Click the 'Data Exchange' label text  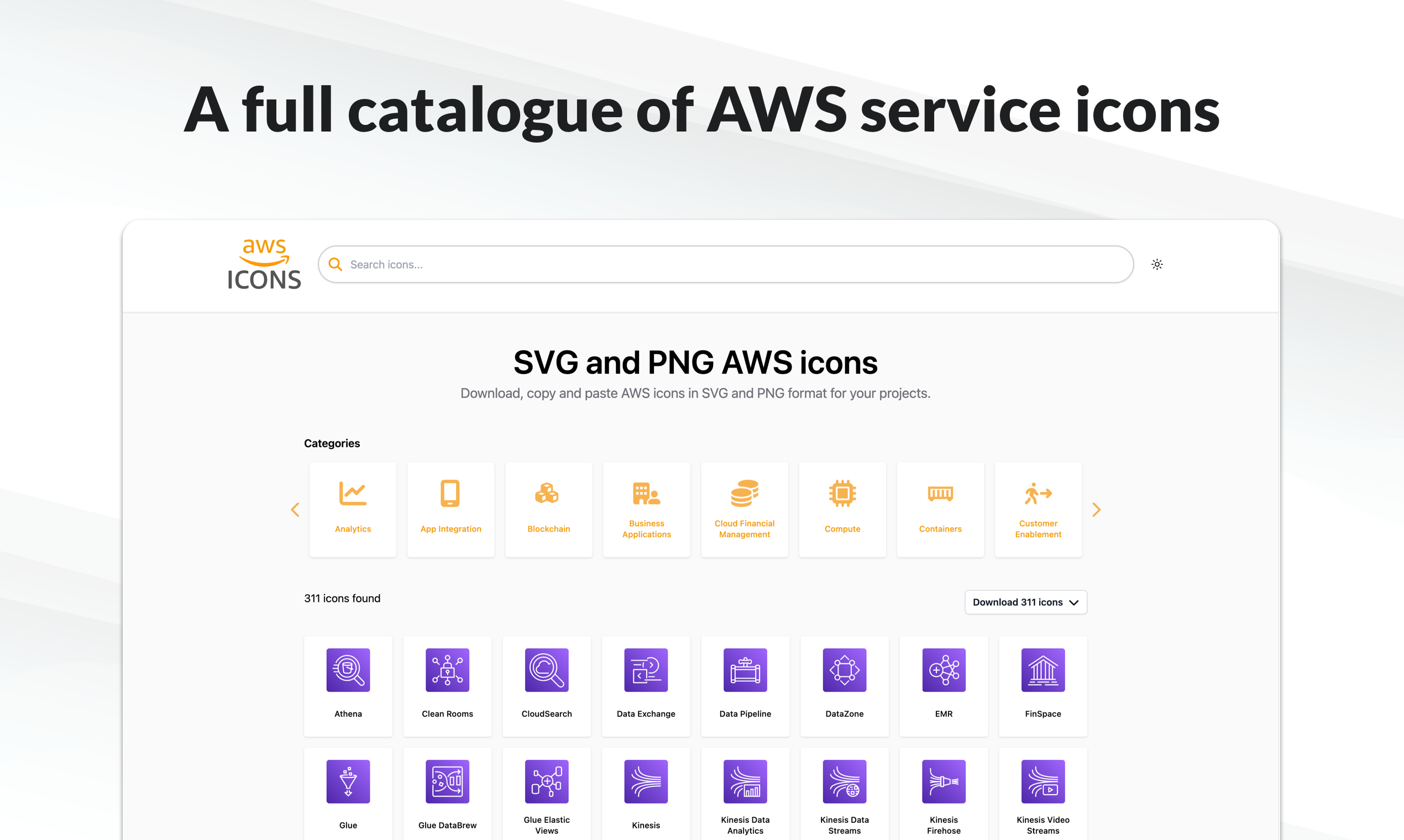pos(646,714)
